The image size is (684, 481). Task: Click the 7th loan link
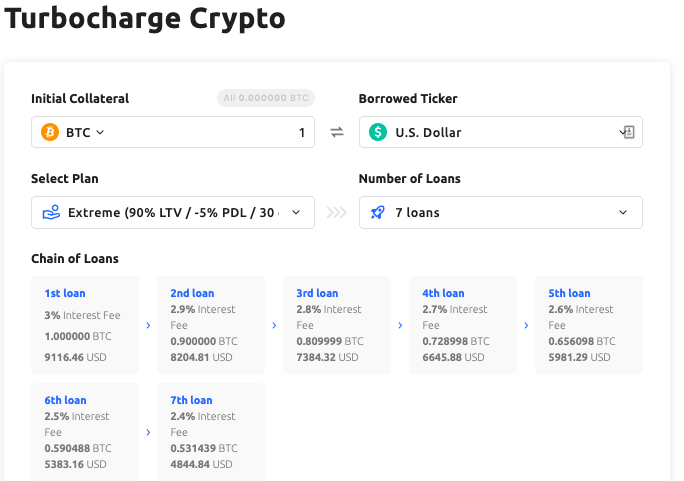(x=192, y=400)
